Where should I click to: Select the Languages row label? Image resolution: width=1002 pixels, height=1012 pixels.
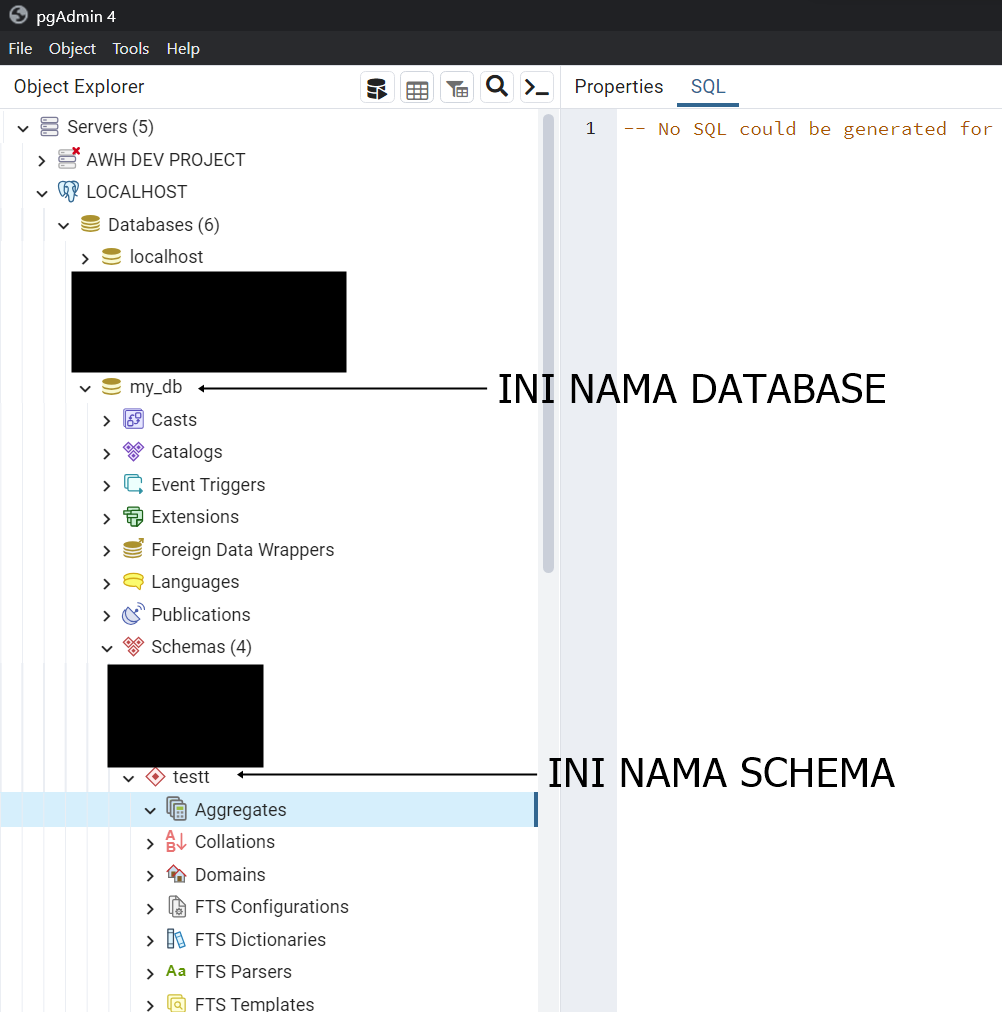[x=195, y=582]
